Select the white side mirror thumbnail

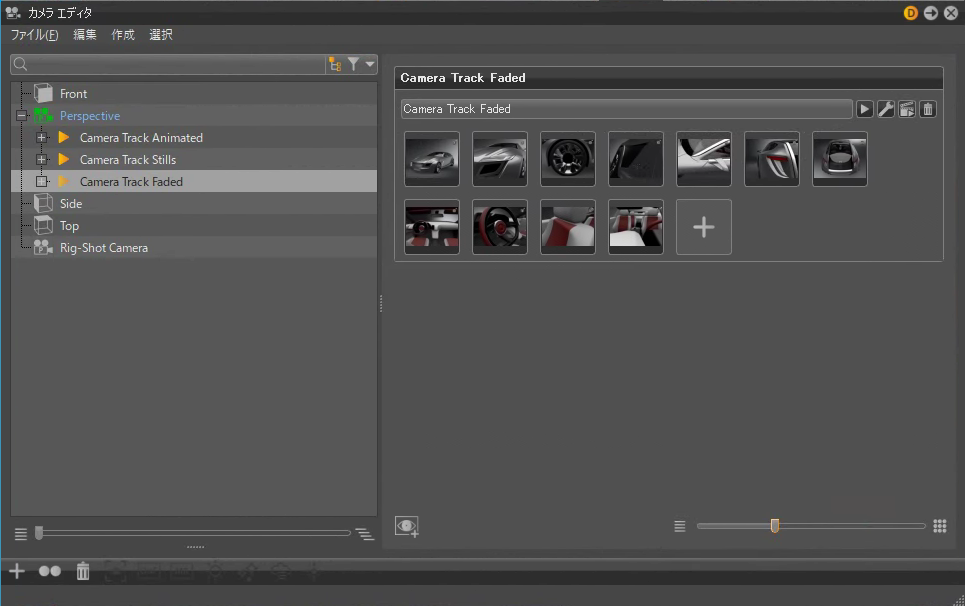tap(703, 159)
